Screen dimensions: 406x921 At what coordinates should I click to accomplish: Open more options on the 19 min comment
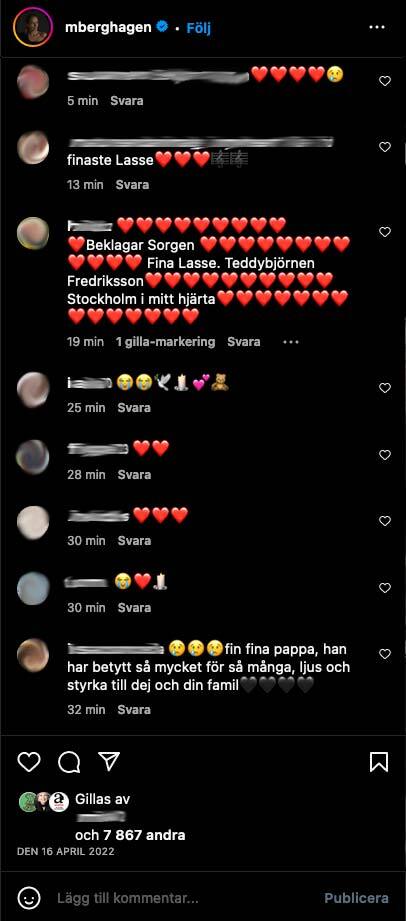pos(291,341)
